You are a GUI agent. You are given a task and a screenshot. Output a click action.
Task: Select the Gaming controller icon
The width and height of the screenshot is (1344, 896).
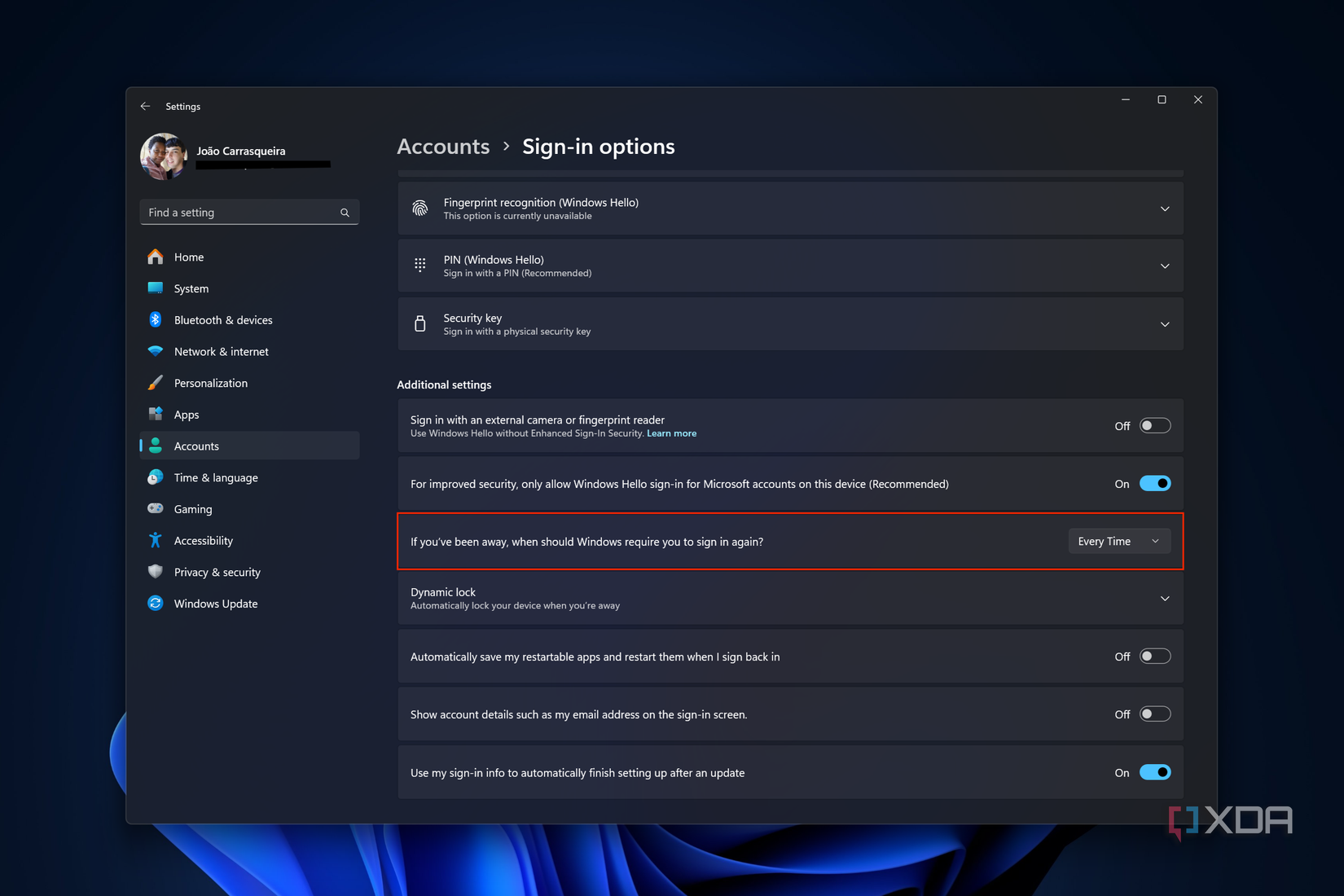pos(156,508)
